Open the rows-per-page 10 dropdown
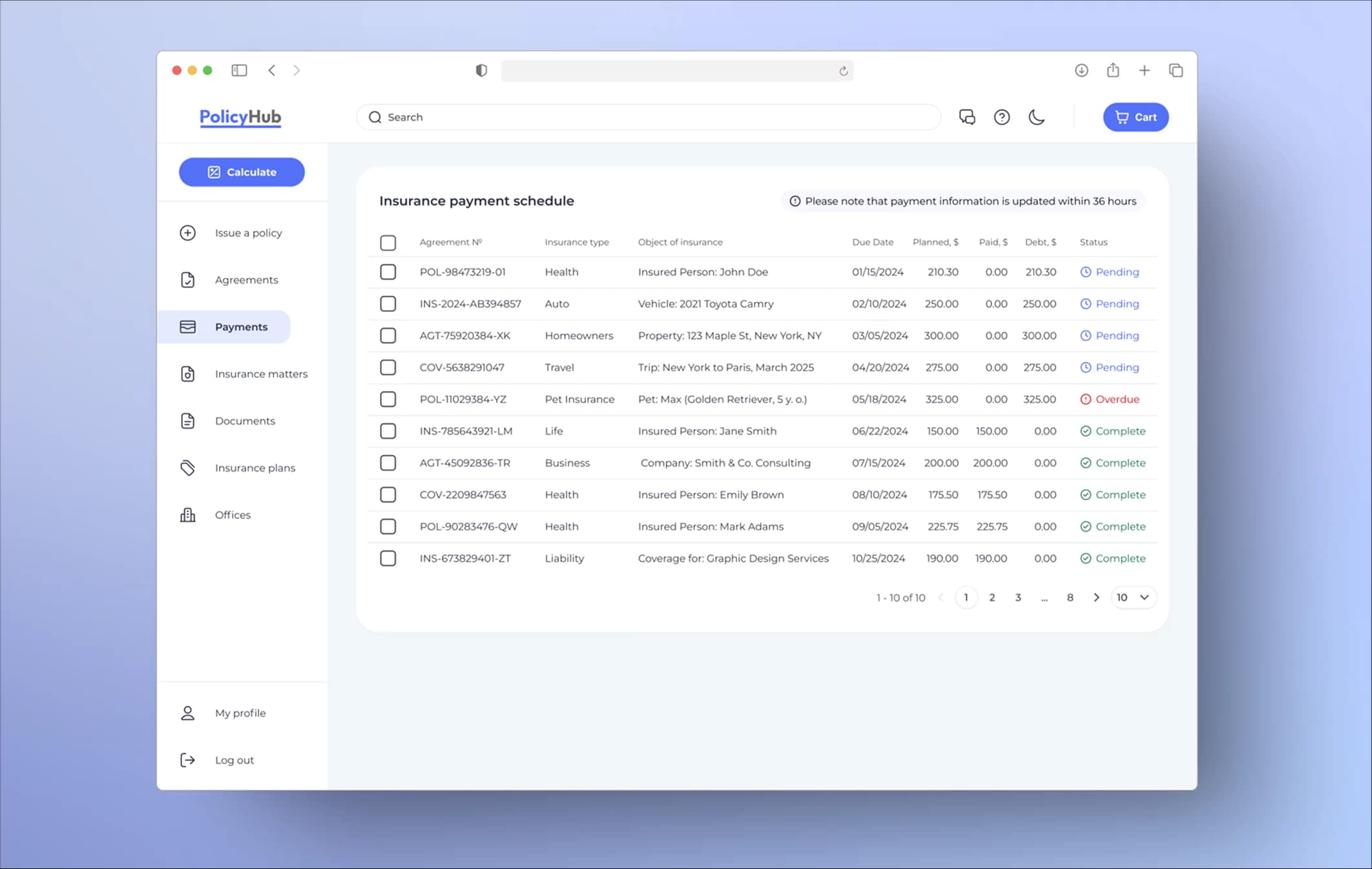The image size is (1372, 869). click(x=1134, y=598)
